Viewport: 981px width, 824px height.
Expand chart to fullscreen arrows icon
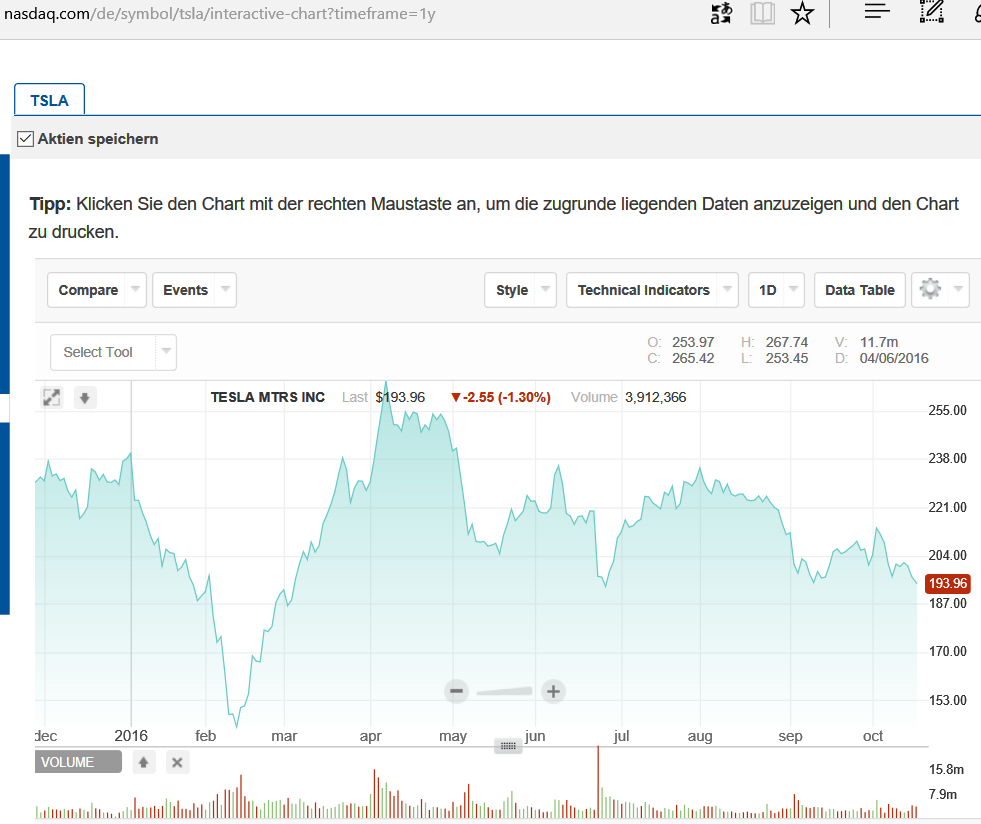pyautogui.click(x=51, y=397)
